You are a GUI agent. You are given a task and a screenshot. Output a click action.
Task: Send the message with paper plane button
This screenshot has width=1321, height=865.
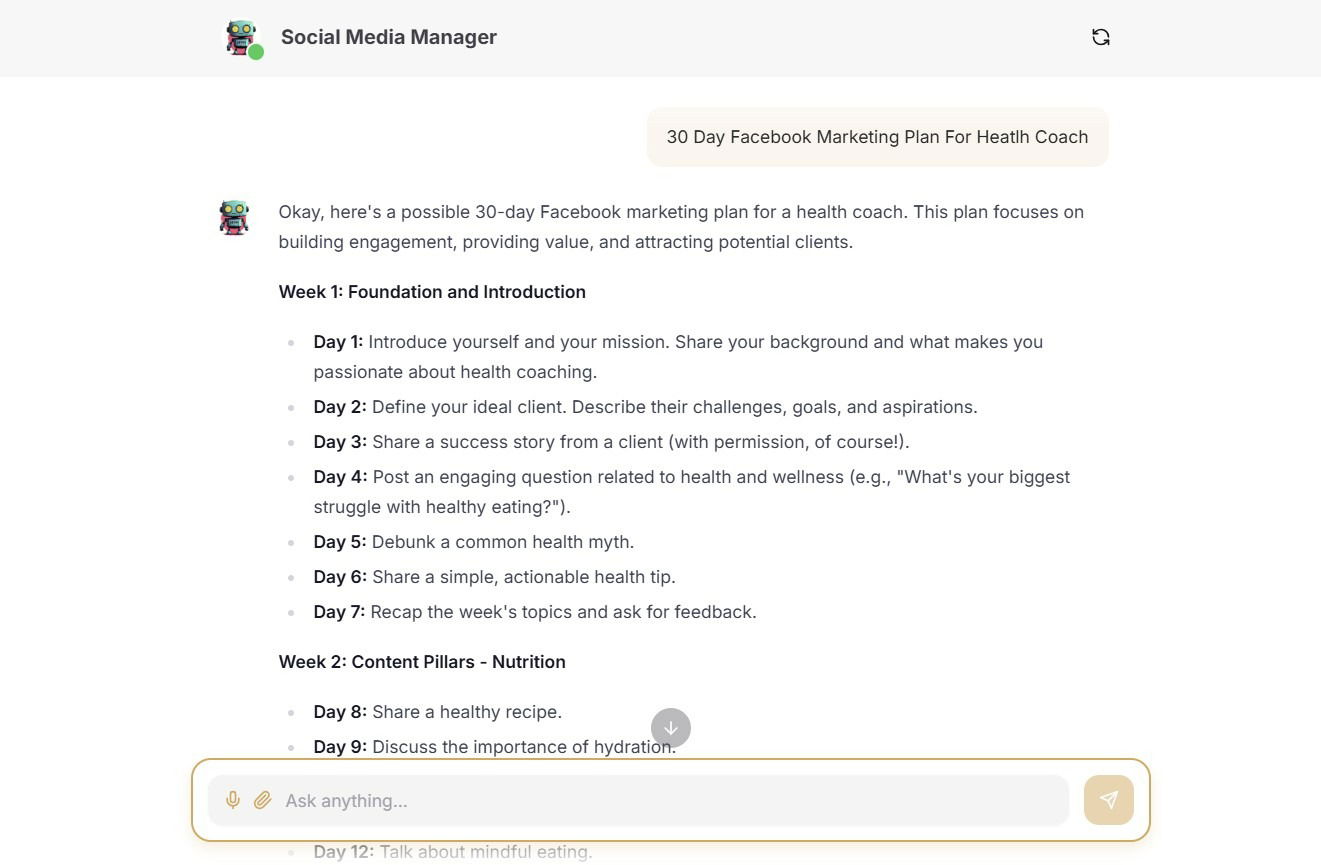pyautogui.click(x=1109, y=800)
